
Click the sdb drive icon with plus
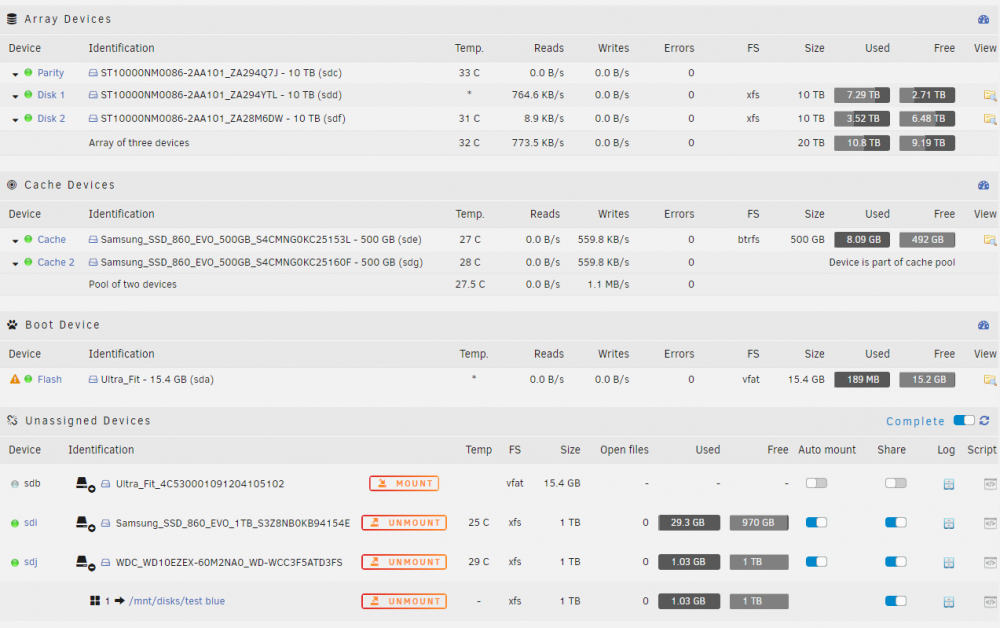85,484
